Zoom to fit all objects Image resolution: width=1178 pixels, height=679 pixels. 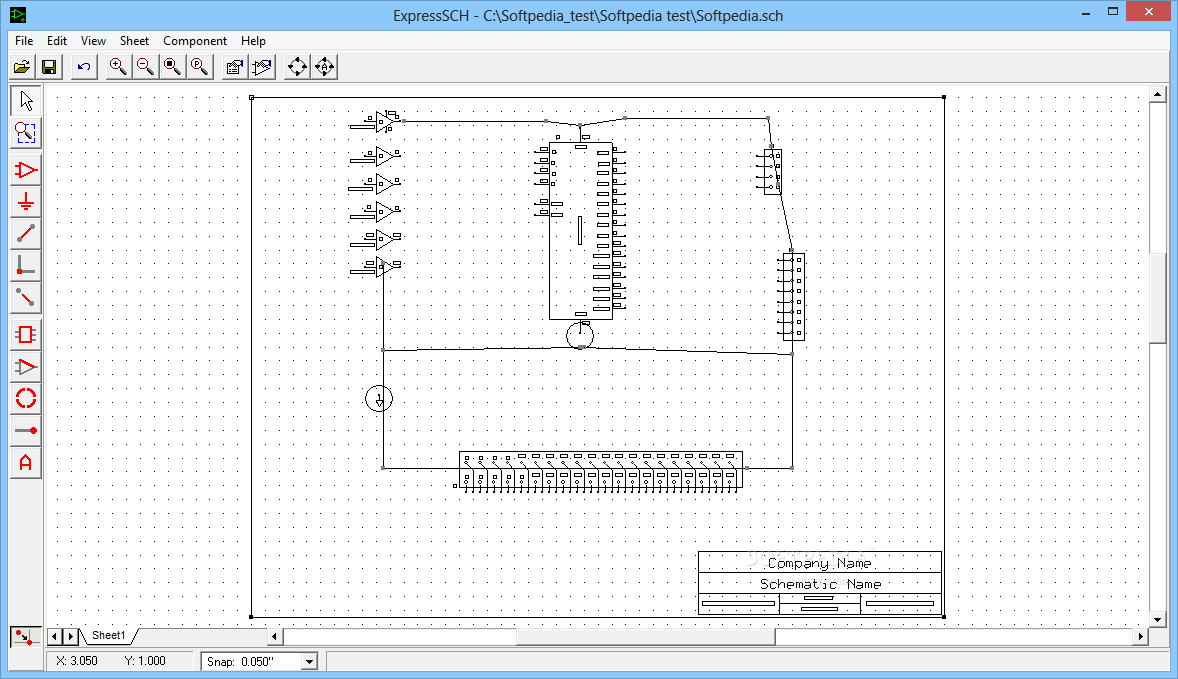click(172, 67)
